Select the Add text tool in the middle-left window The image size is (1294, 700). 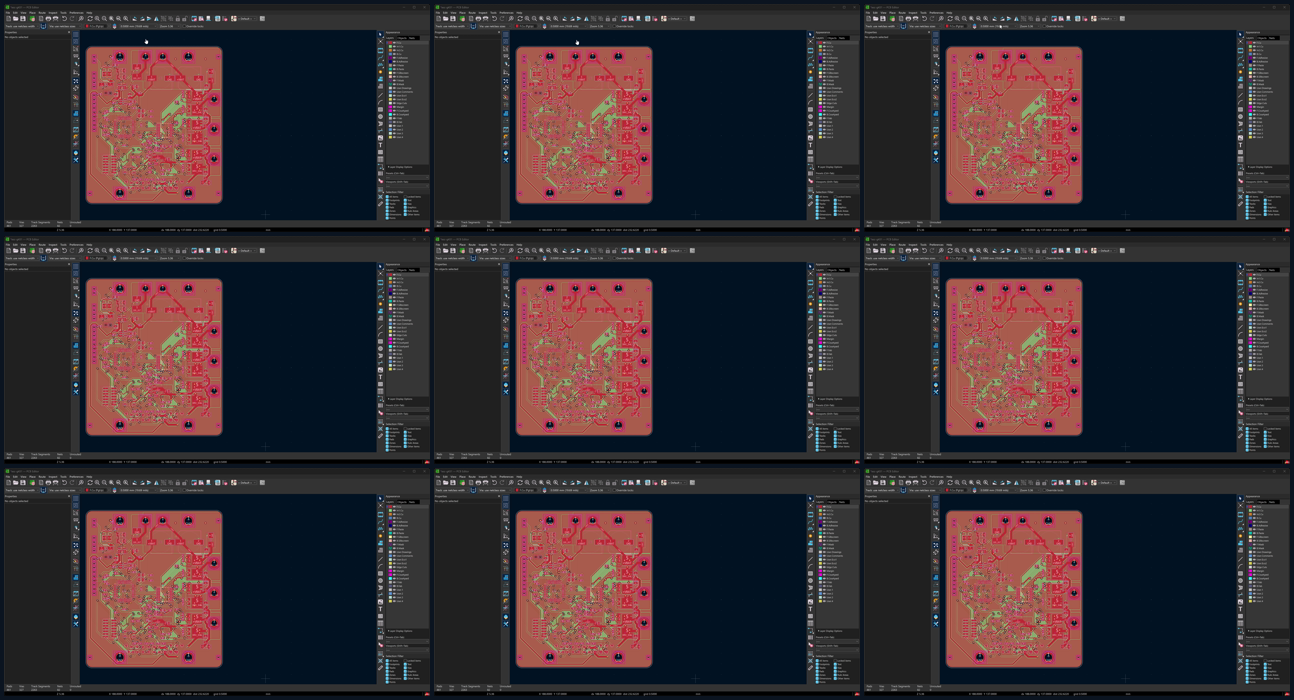[380, 377]
